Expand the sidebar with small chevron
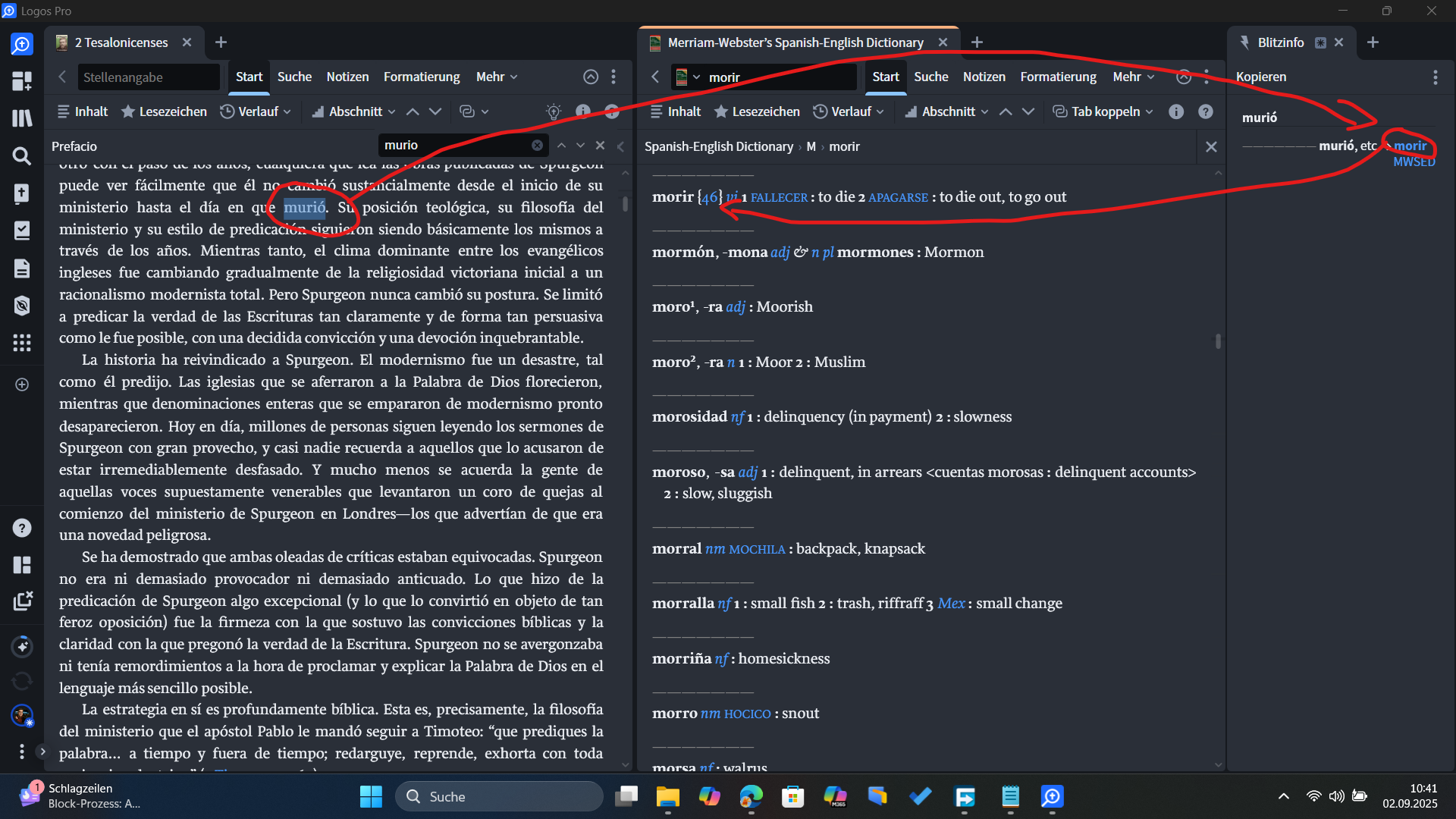1456x819 pixels. coord(42,752)
